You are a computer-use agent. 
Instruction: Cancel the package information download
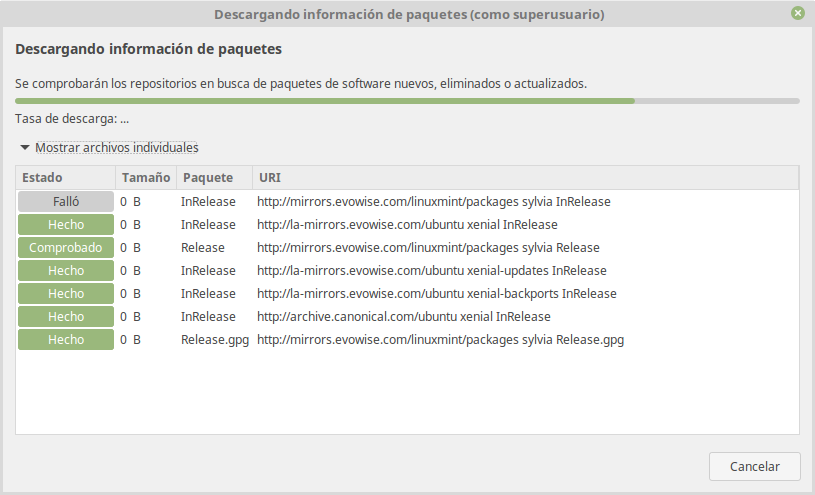[x=754, y=466]
